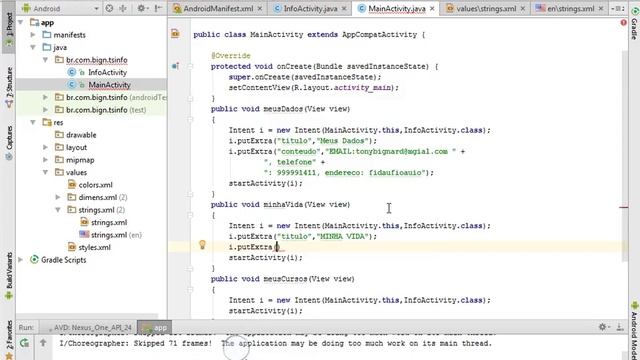
Task: Click the up arrow in Run console
Action: pyautogui.click(x=43, y=343)
